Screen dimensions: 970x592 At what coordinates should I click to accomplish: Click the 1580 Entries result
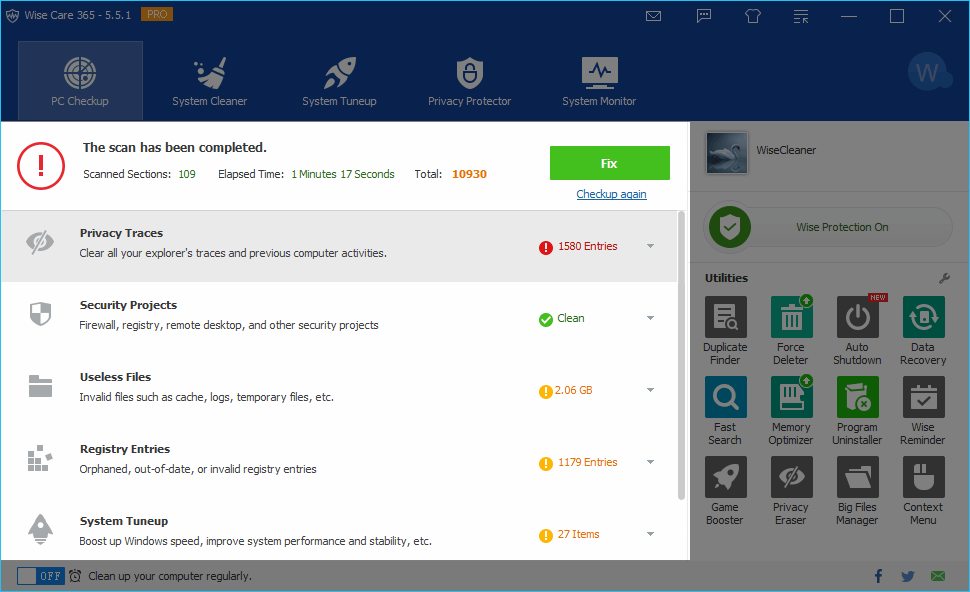point(587,246)
